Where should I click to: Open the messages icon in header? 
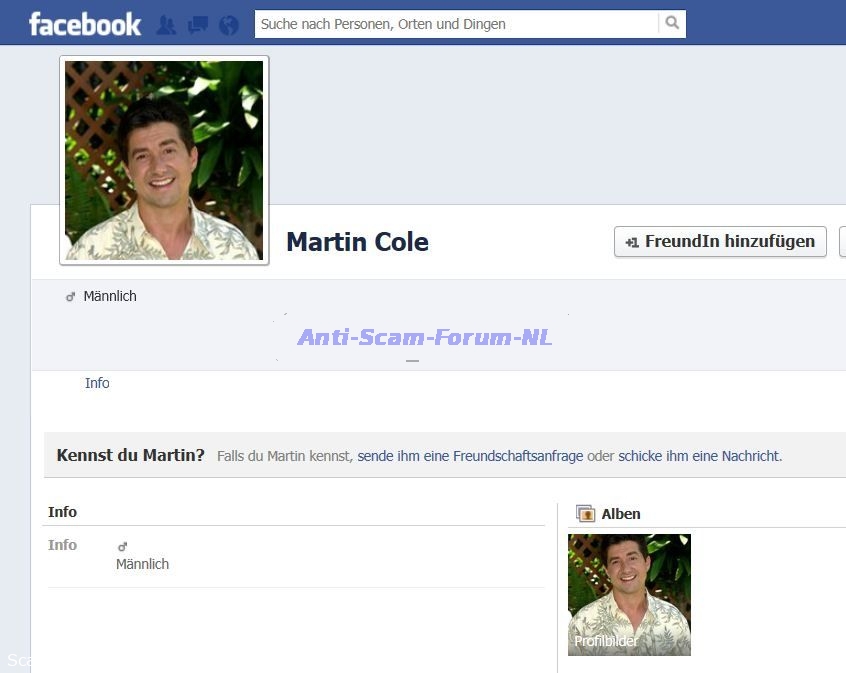[198, 25]
